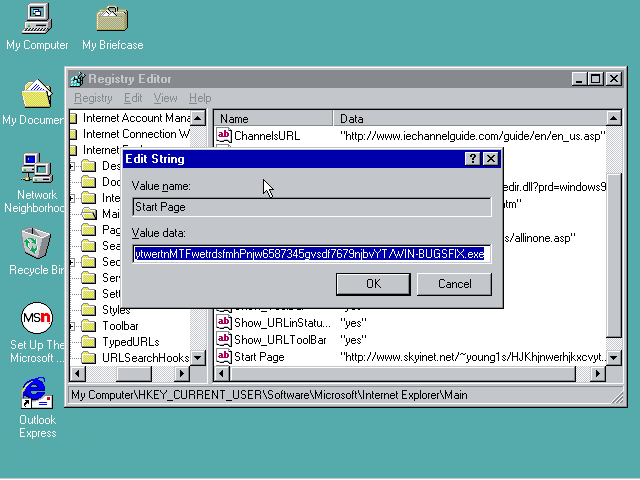Image resolution: width=640 pixels, height=480 pixels.
Task: Open the Edit menu
Action: tap(133, 98)
